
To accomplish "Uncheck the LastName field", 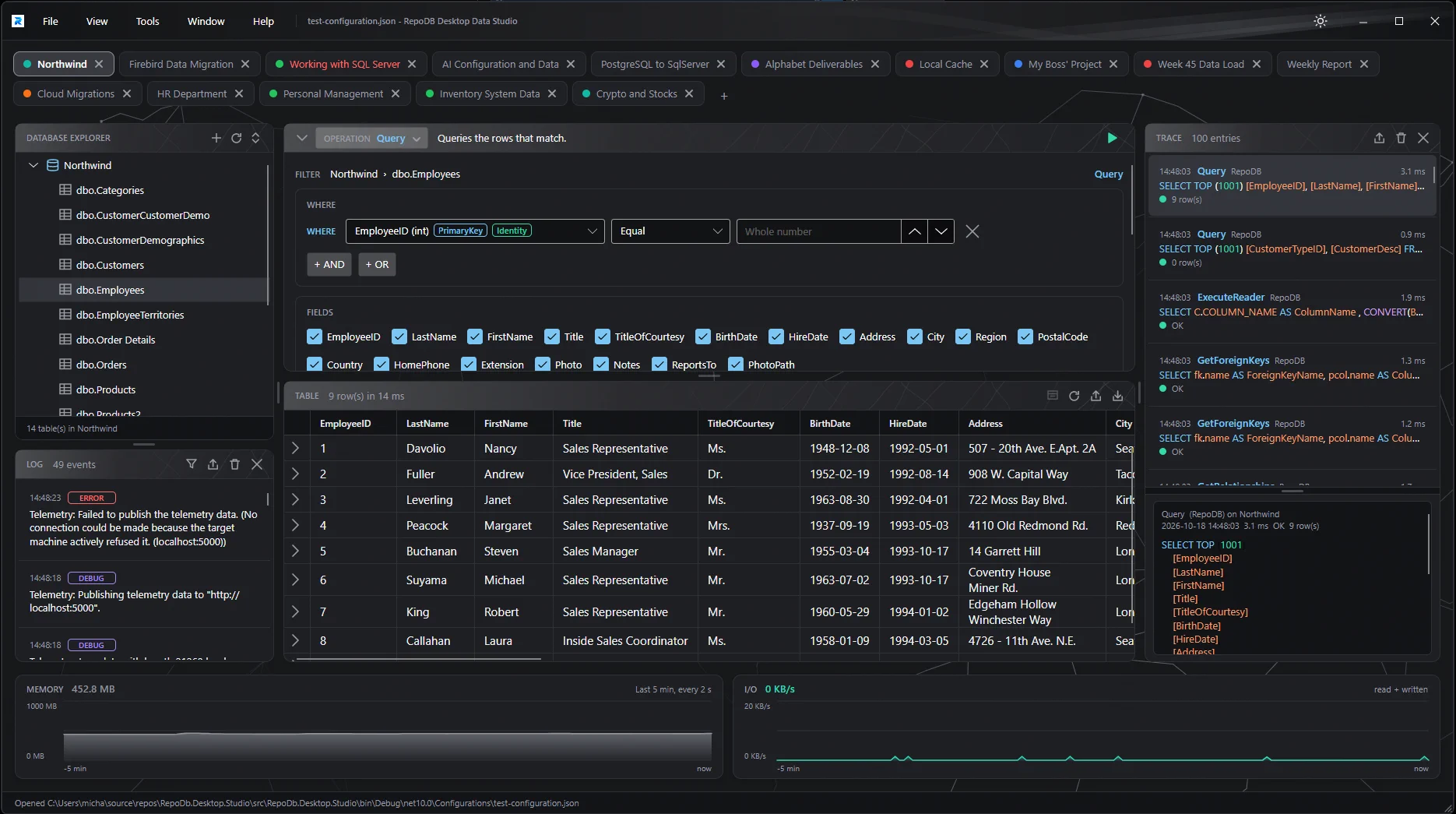I will coord(399,337).
